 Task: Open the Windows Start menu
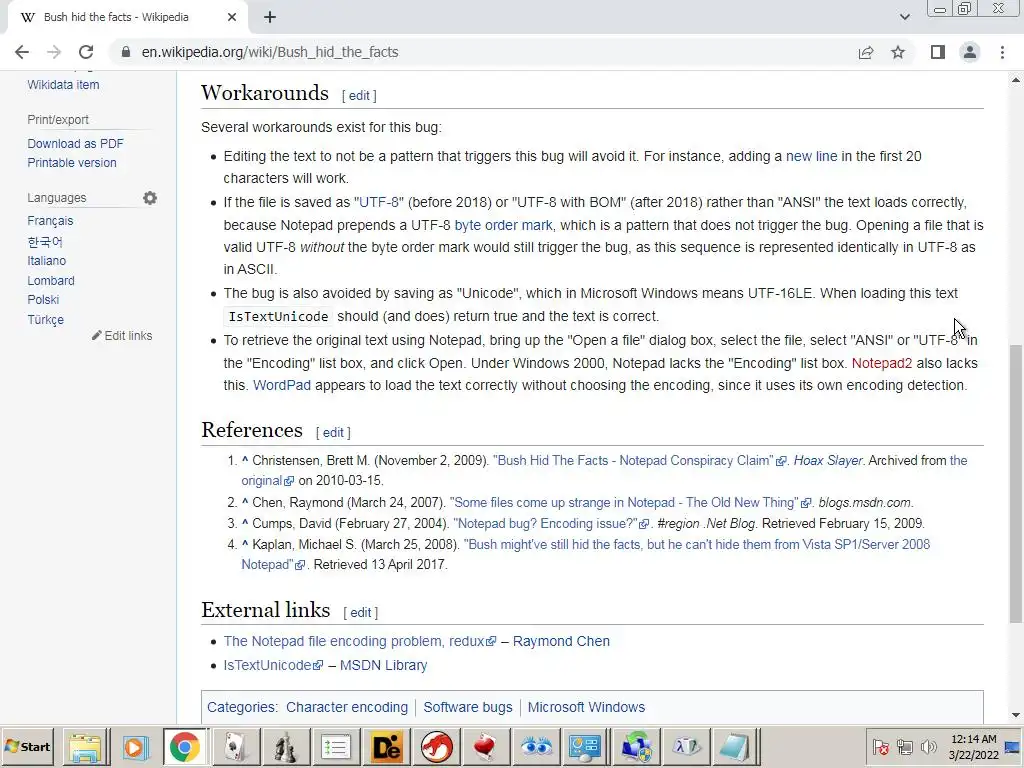pyautogui.click(x=27, y=746)
